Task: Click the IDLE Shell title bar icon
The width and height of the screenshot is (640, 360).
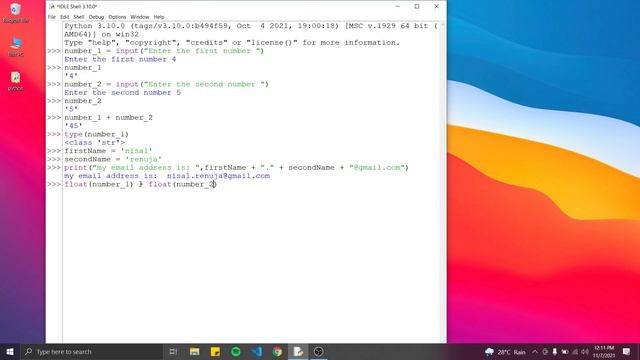Action: coord(52,7)
